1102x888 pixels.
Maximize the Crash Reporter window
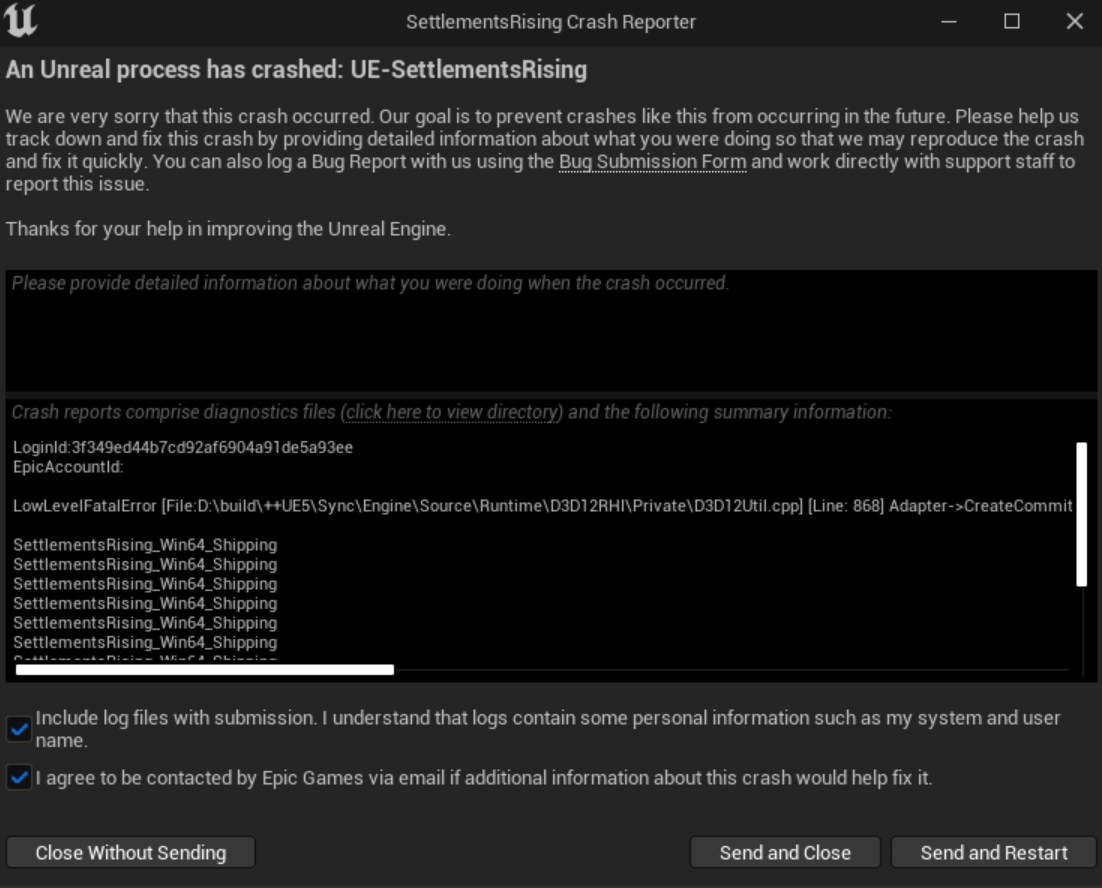pyautogui.click(x=1012, y=21)
